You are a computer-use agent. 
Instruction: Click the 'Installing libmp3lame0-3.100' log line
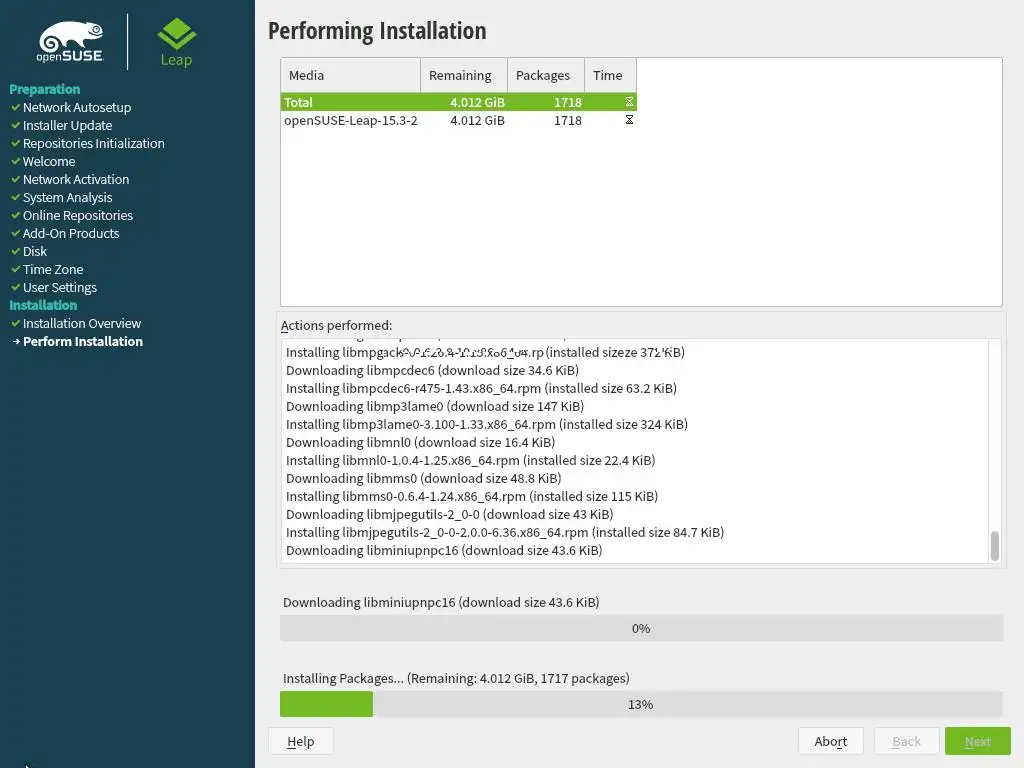coord(487,424)
